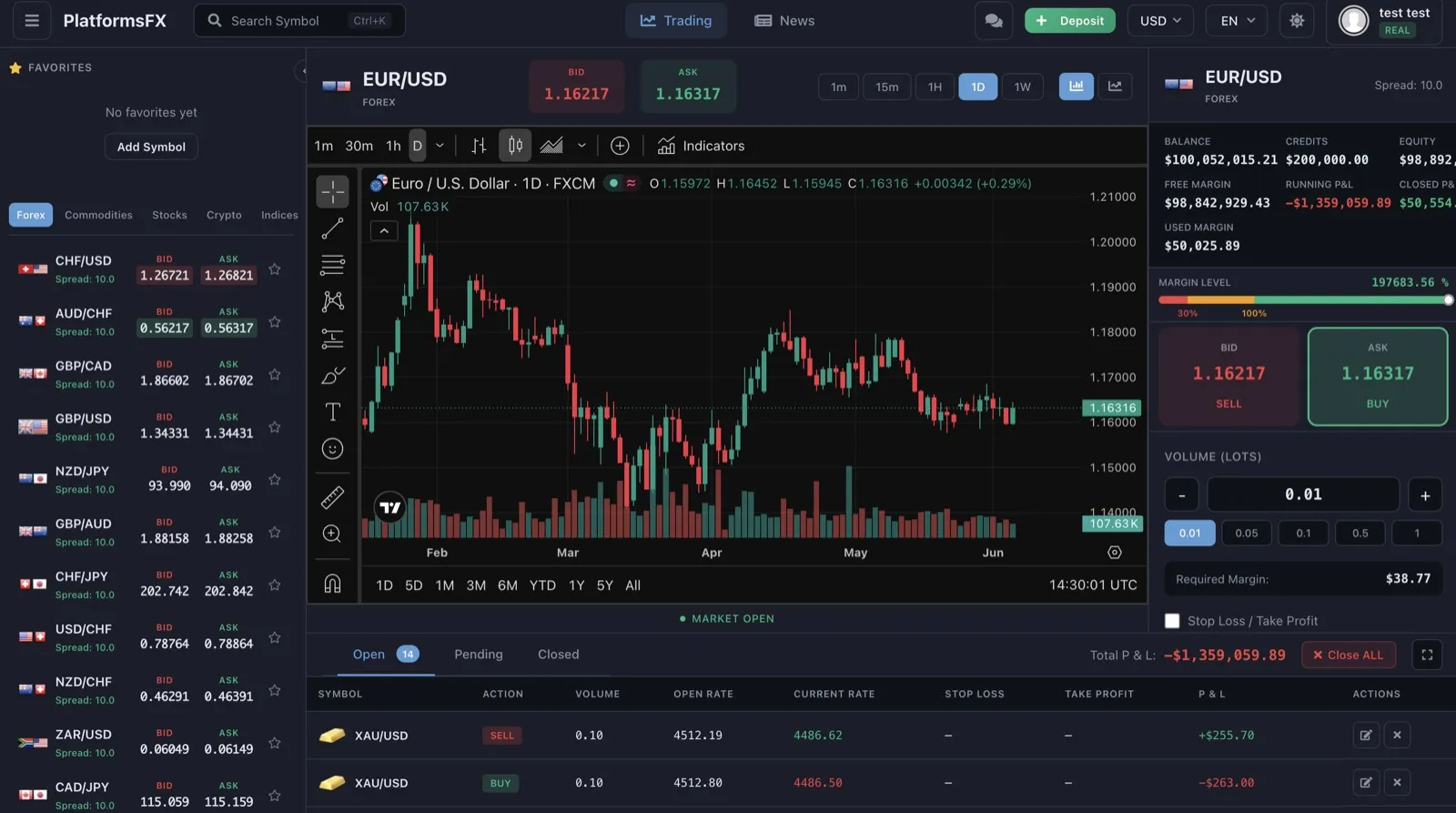The height and width of the screenshot is (813, 1456).
Task: Open the hamburger menu
Action: tap(32, 20)
